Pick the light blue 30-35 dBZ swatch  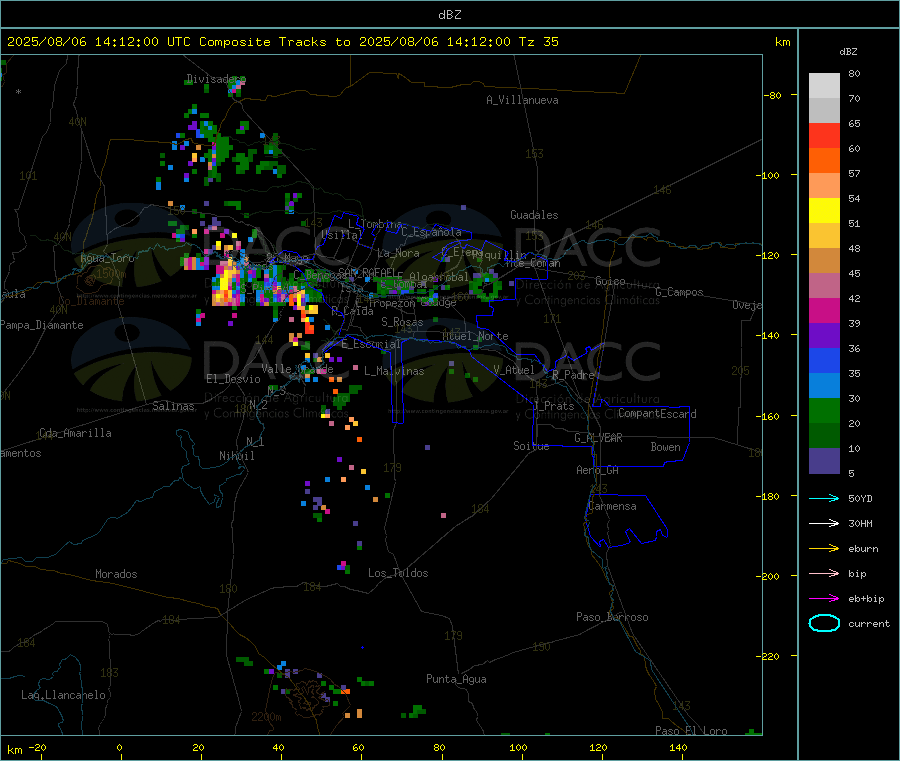[x=824, y=386]
